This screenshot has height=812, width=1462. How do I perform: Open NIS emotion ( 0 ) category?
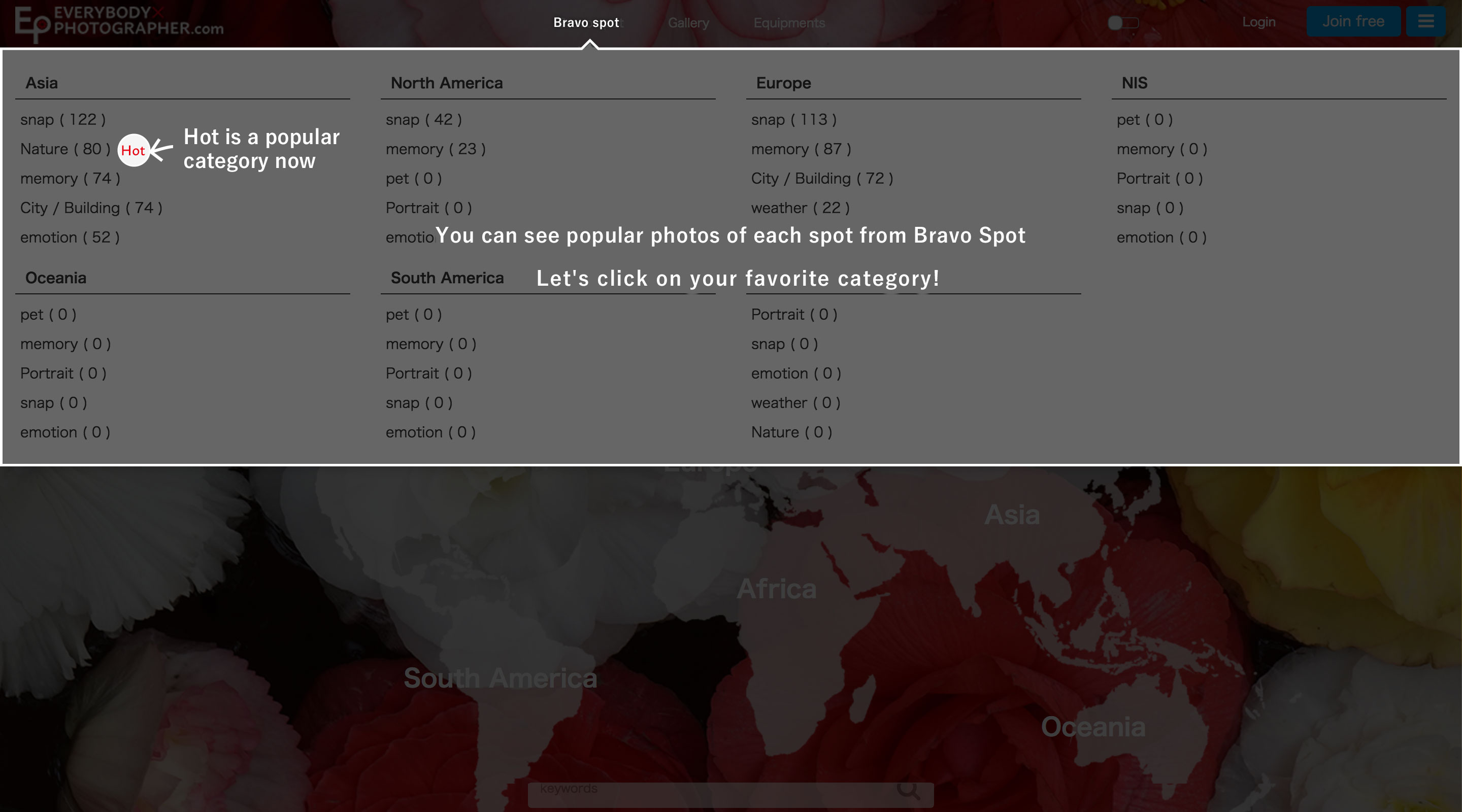1162,238
